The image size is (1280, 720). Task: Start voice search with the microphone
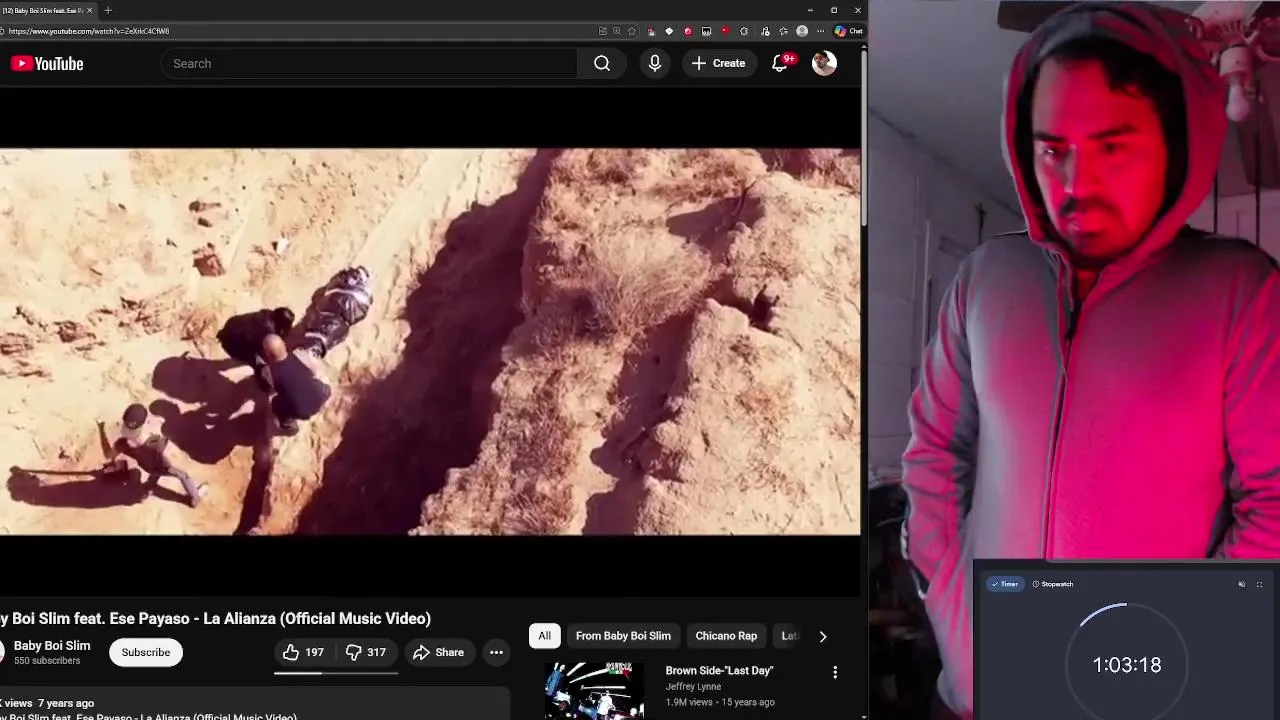pyautogui.click(x=655, y=63)
